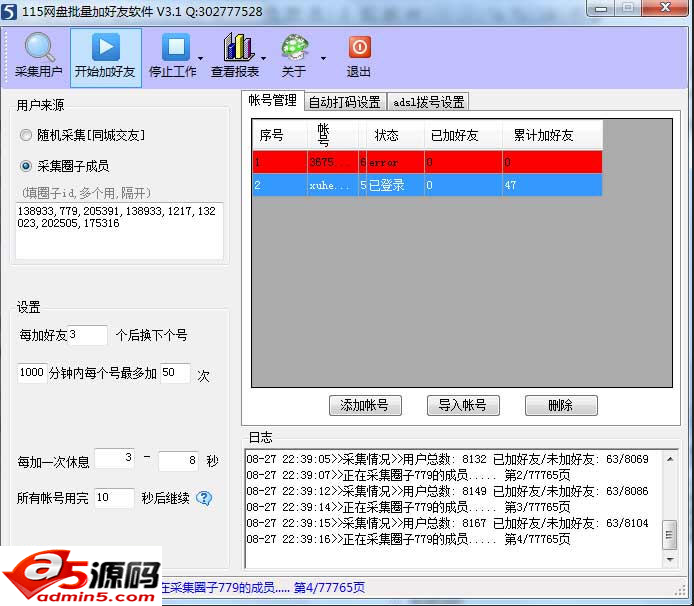694x606 pixels.
Task: Click log line timestamped 22:39:16
Action: coord(408,539)
